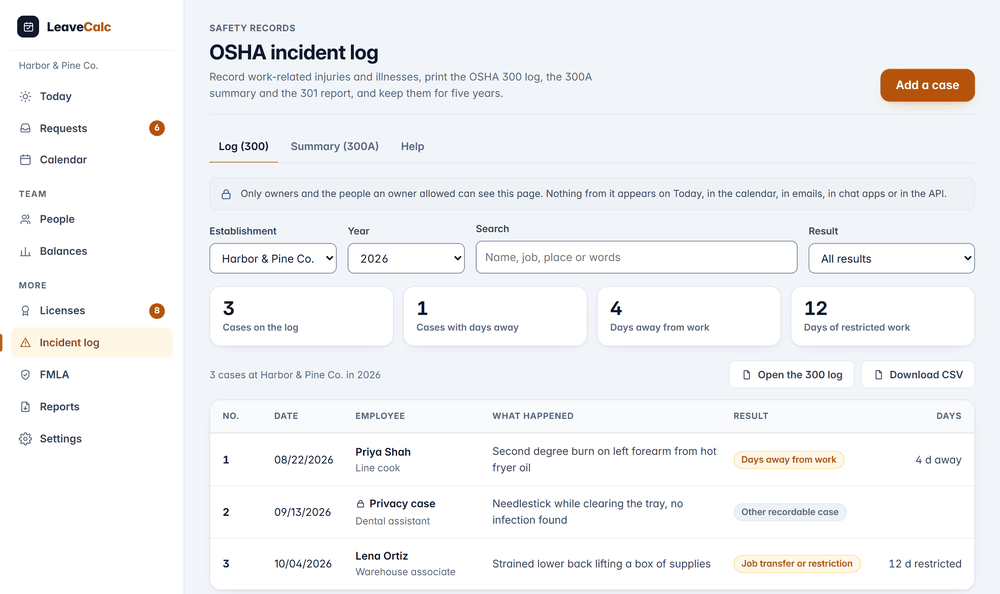The height and width of the screenshot is (594, 1000).
Task: Click the Needlestick incident description
Action: pyautogui.click(x=588, y=512)
